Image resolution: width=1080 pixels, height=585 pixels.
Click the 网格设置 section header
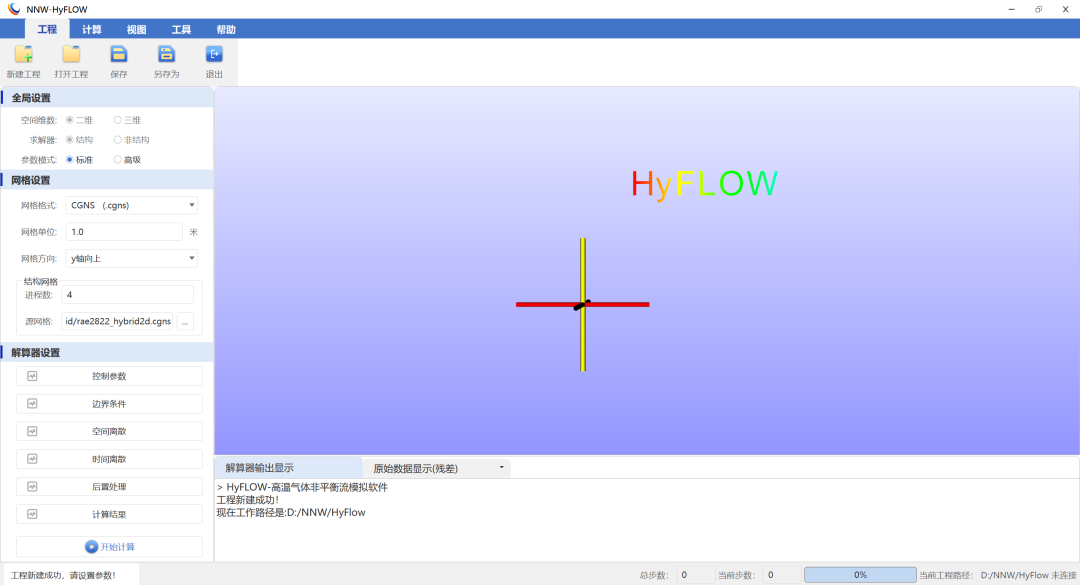coord(107,180)
